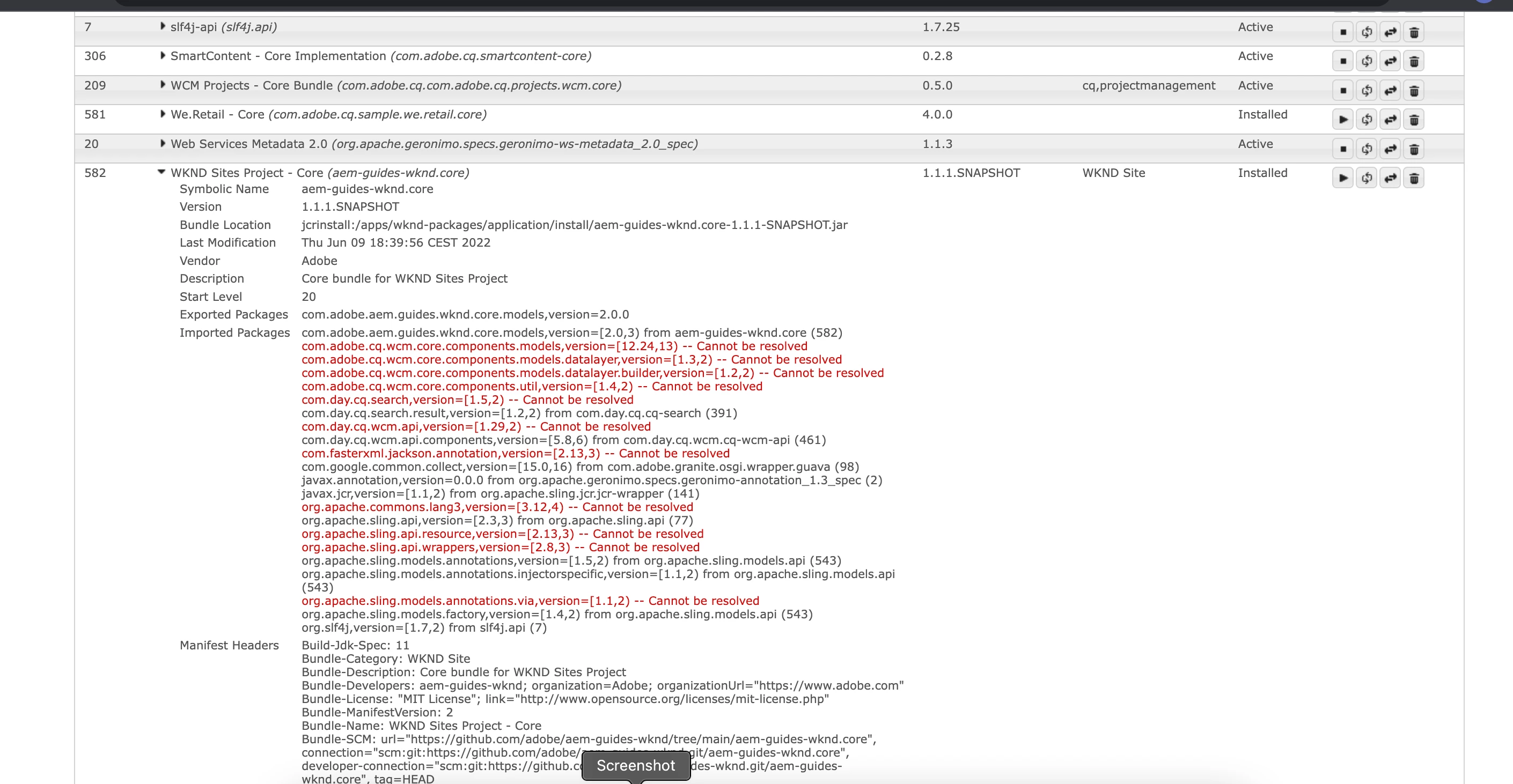
Task: Stop the slf4j-api bundle
Action: pyautogui.click(x=1343, y=32)
